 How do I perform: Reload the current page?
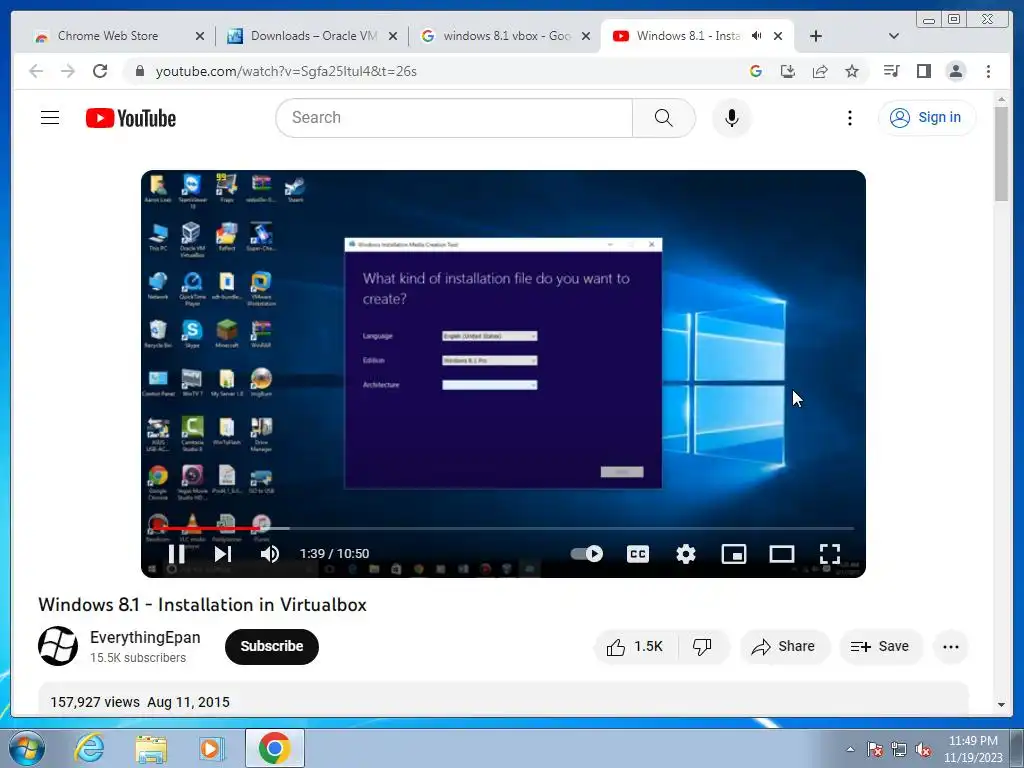tap(100, 71)
